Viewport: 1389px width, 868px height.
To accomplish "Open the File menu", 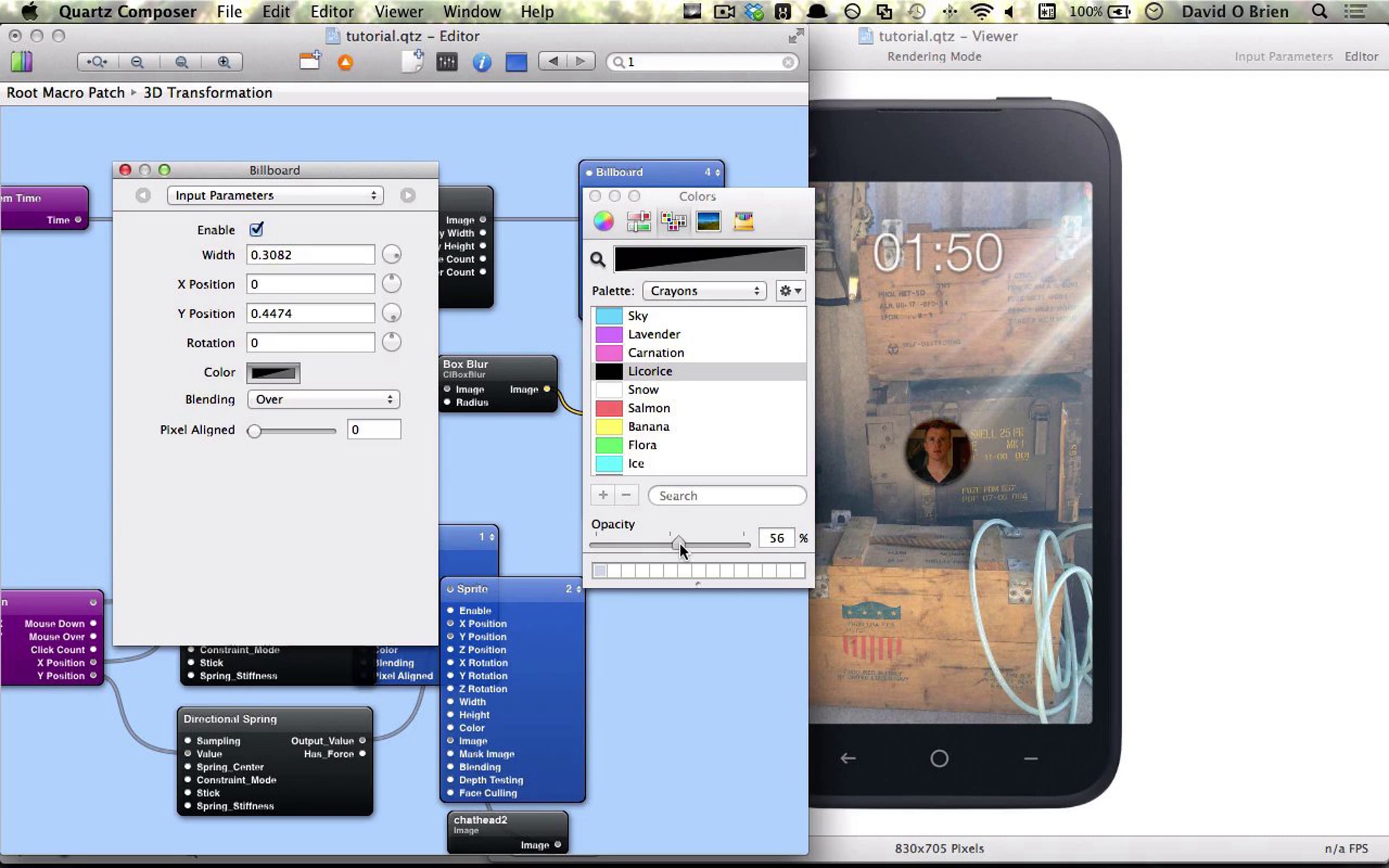I will click(229, 12).
